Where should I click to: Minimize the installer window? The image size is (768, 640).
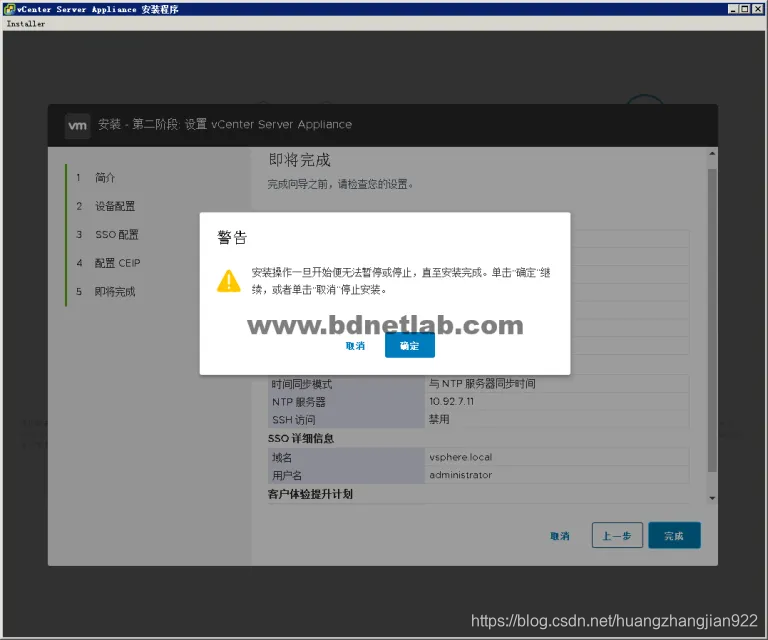pyautogui.click(x=733, y=9)
